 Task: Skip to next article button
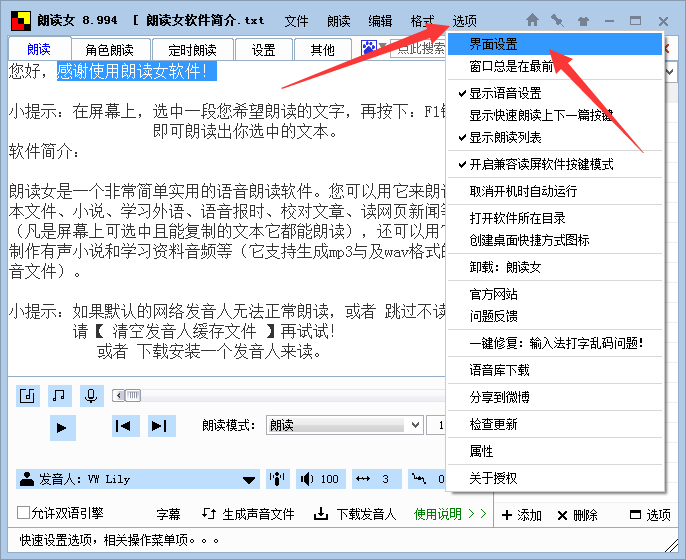click(x=161, y=426)
